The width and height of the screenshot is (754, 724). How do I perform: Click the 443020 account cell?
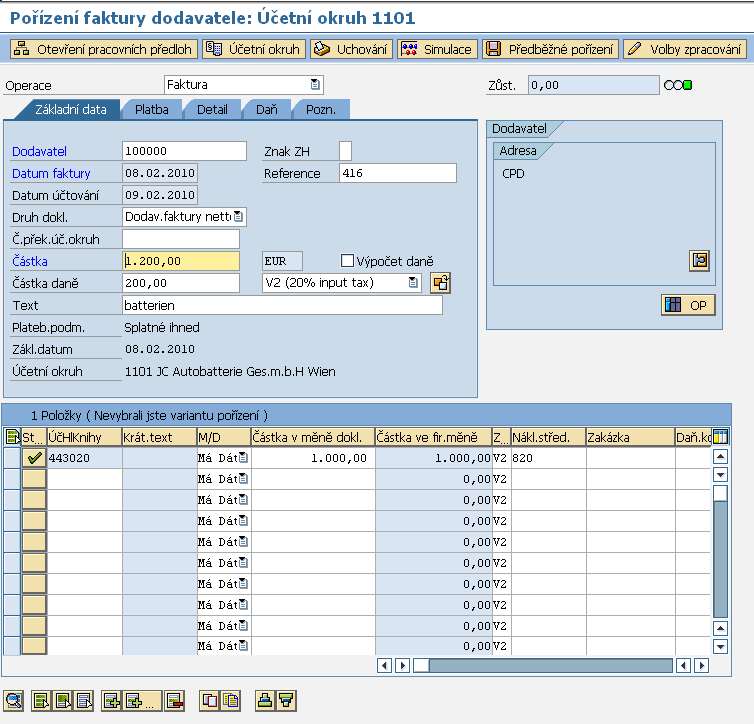coord(84,458)
